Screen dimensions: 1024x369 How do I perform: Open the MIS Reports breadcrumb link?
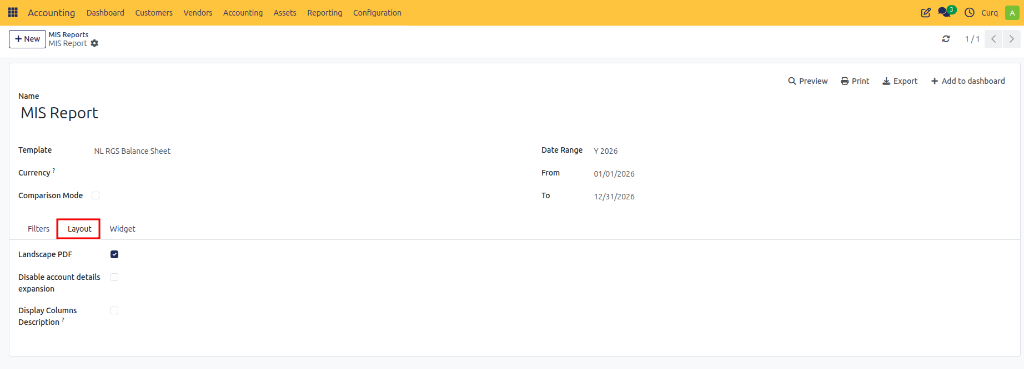[x=69, y=34]
